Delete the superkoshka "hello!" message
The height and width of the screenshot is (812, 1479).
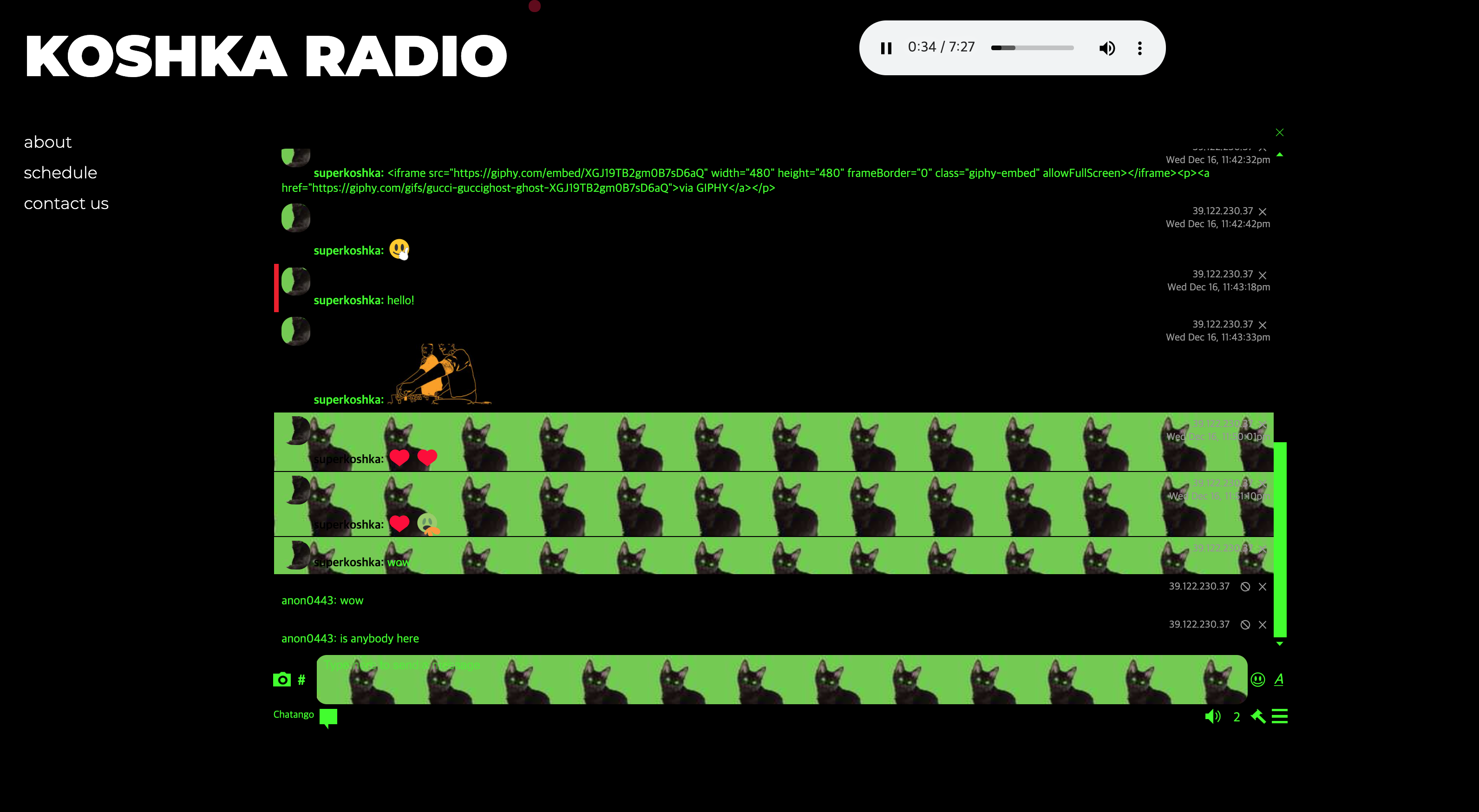1262,275
